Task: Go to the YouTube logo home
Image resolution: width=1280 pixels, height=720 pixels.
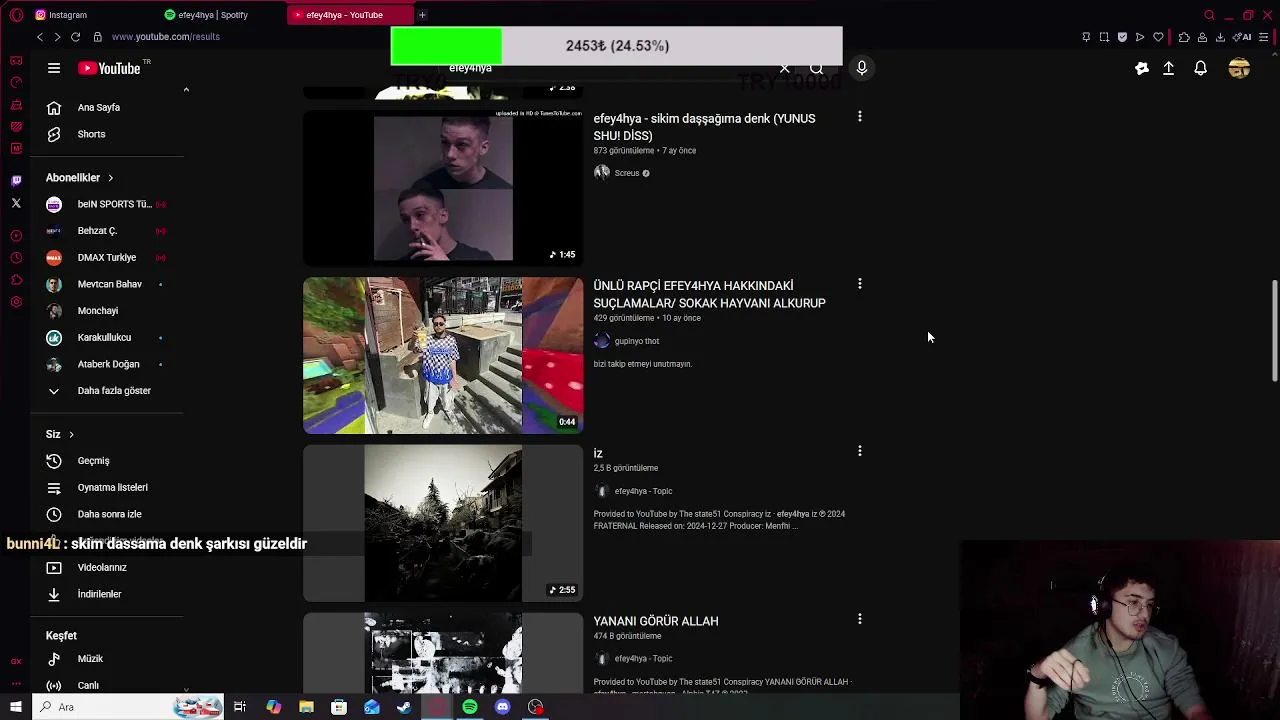Action: tap(109, 68)
